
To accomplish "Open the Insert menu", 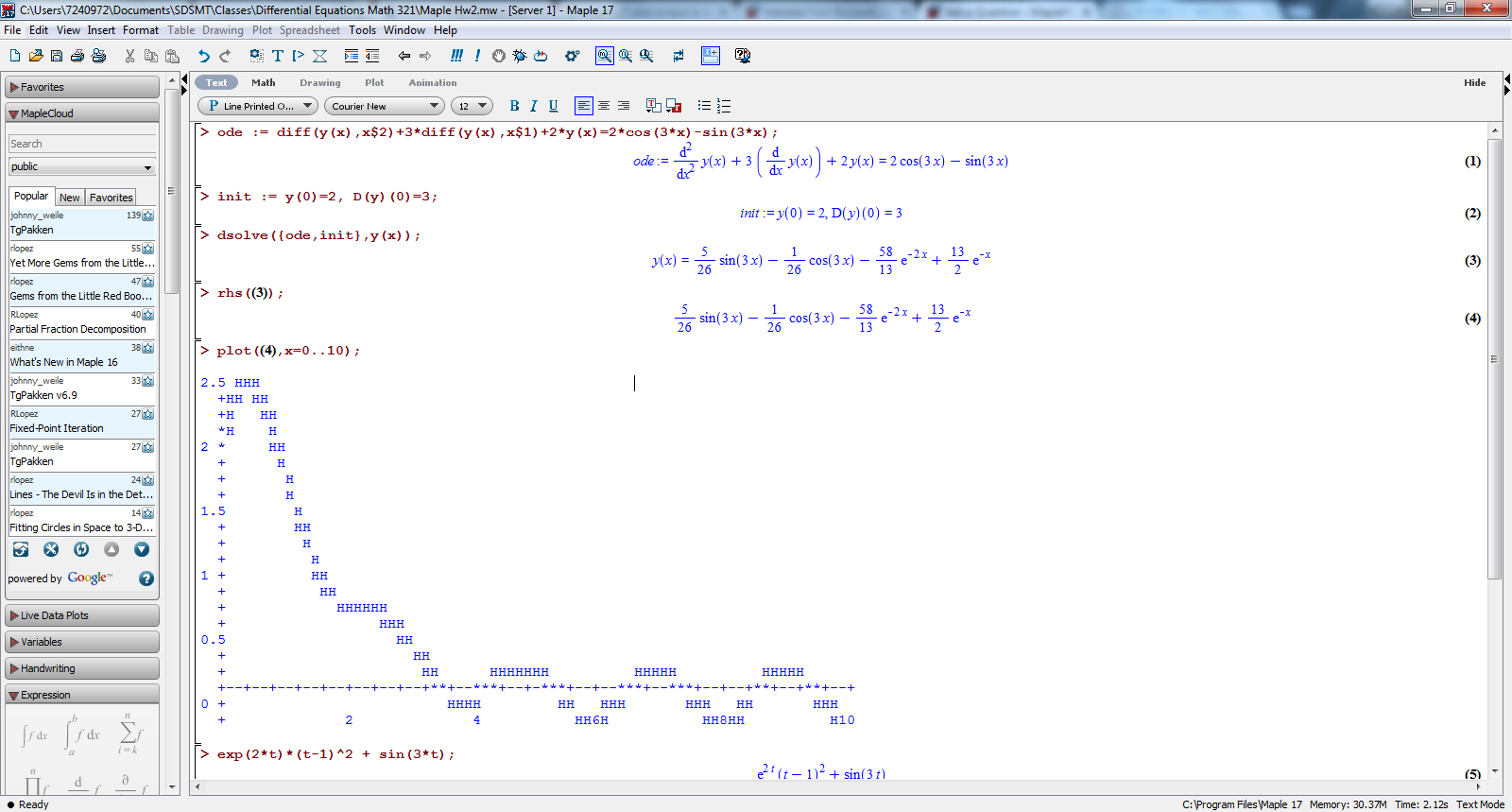I will [x=101, y=30].
